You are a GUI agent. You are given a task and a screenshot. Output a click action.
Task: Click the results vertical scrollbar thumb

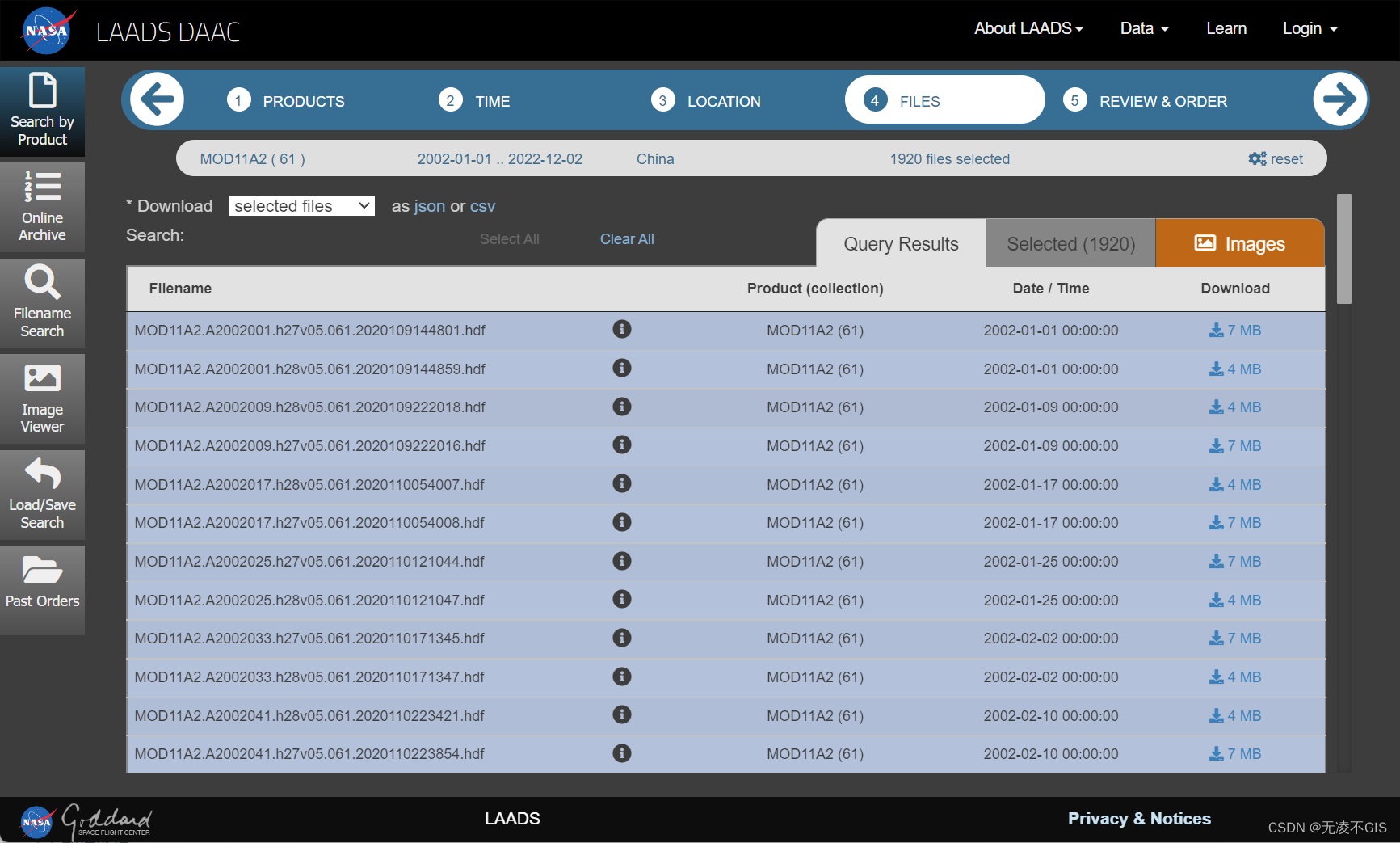(x=1343, y=249)
